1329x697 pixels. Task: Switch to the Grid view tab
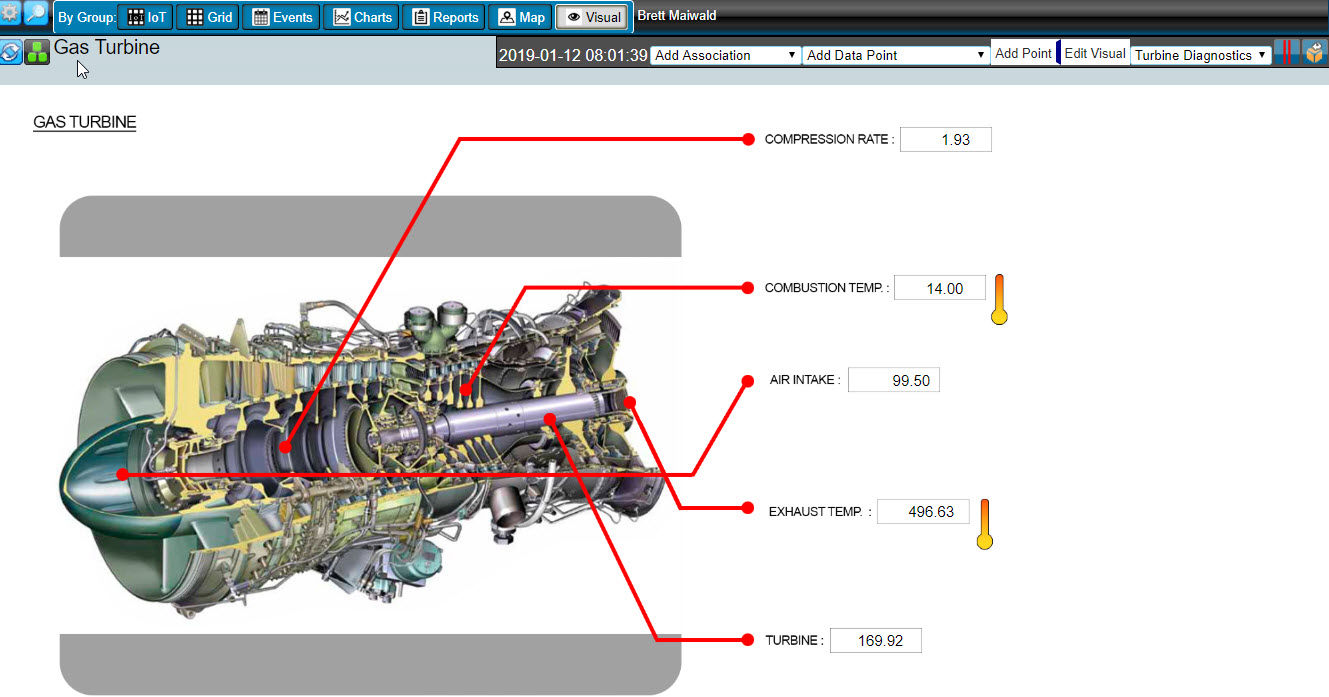point(209,17)
